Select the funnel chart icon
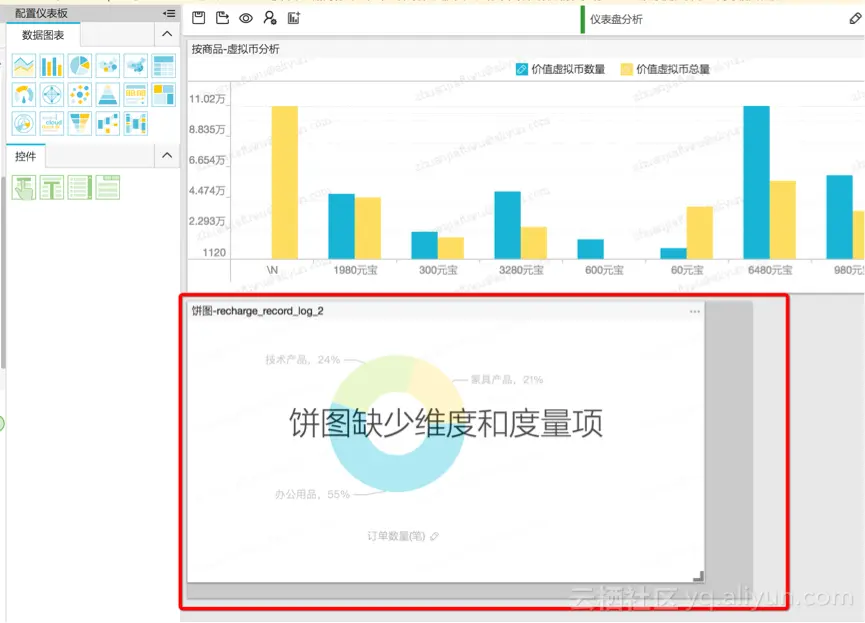865x623 pixels. click(x=80, y=124)
